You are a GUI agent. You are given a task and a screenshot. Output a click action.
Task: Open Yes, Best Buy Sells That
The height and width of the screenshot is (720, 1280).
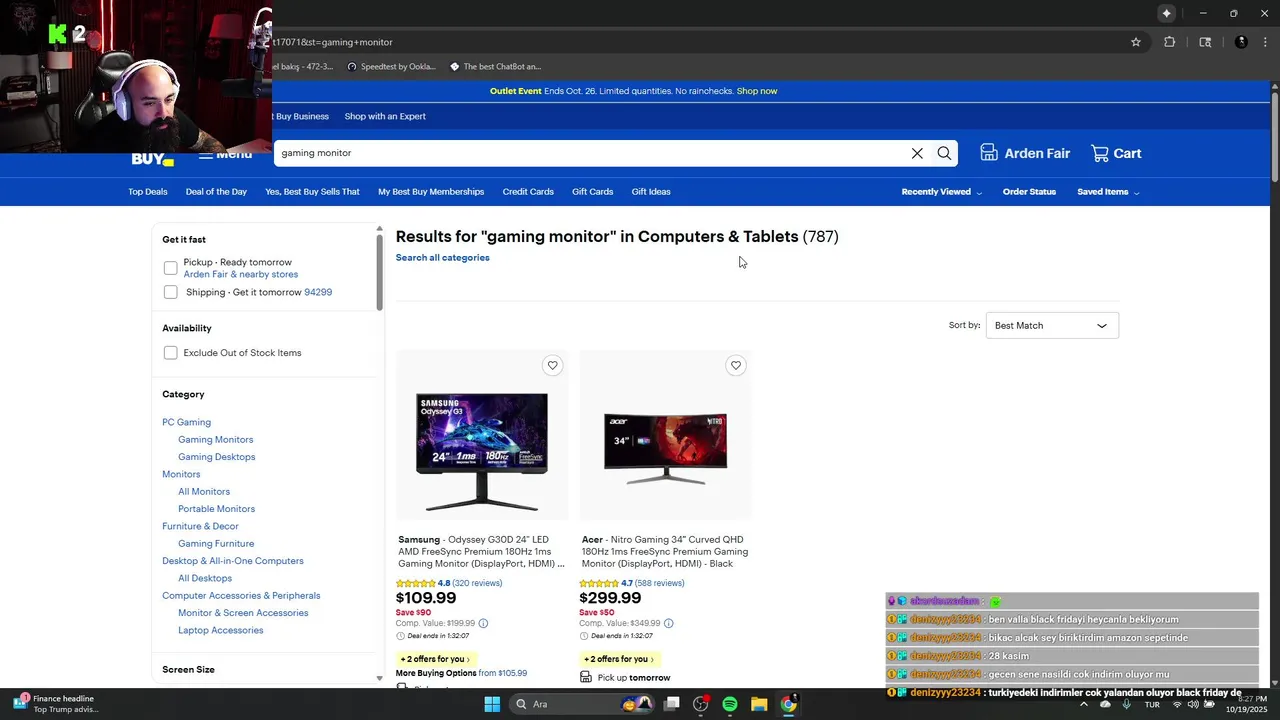(312, 192)
